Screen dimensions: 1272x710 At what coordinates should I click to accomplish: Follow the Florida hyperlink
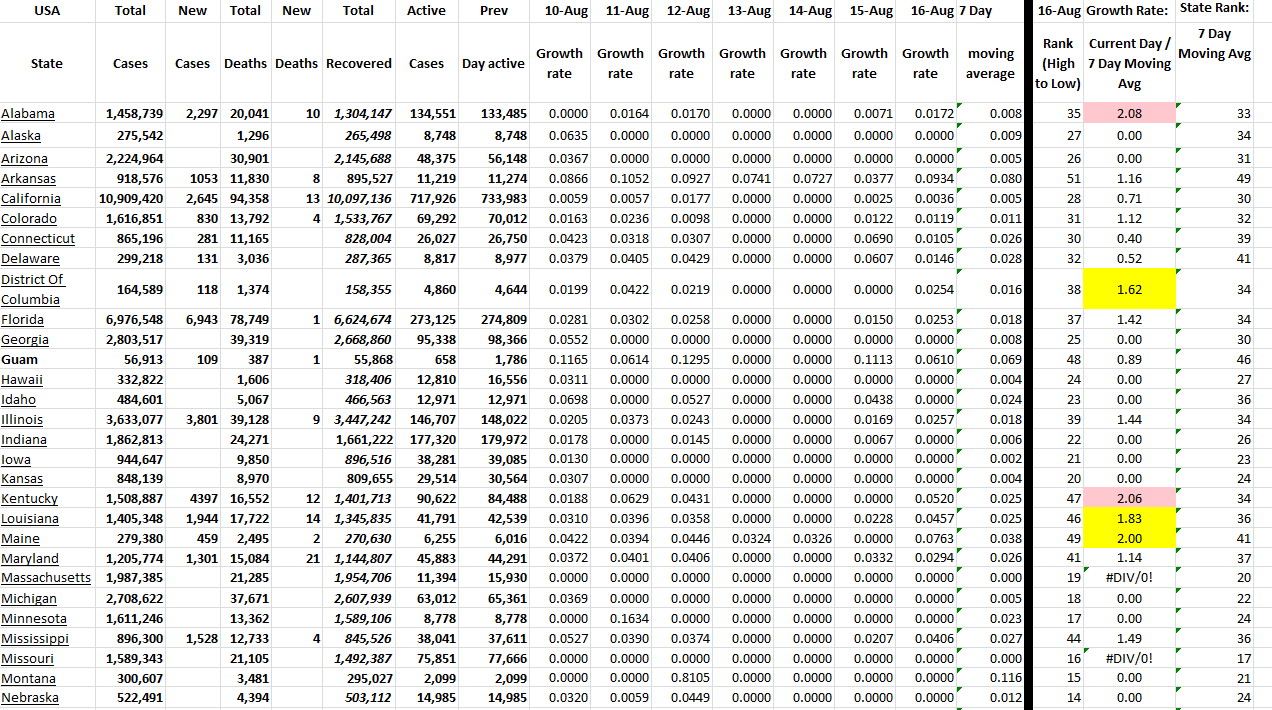[x=22, y=320]
